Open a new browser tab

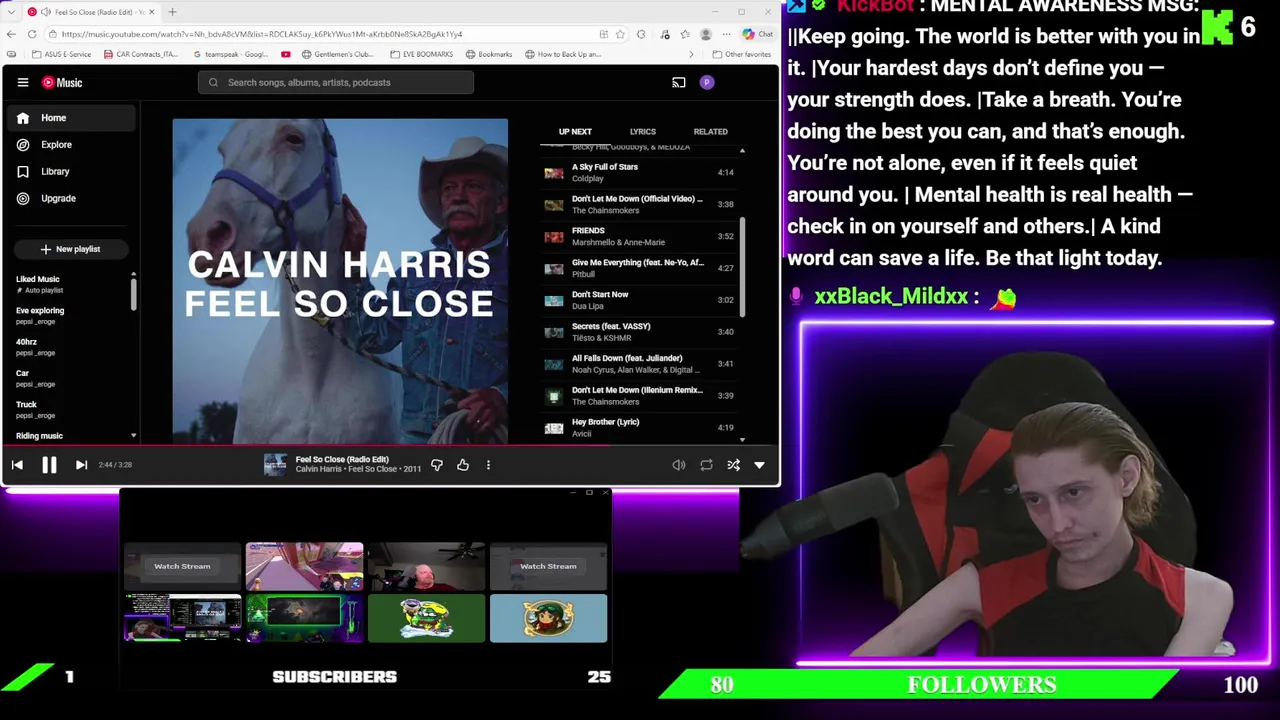coord(172,12)
